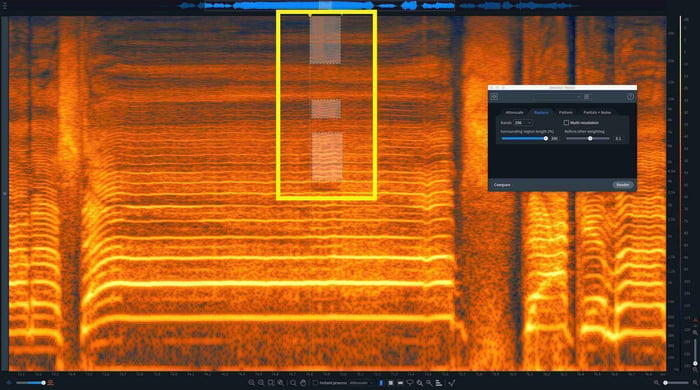Click the horizontal zoom in icon at bottom-right corner
700x390 pixels.
[695, 383]
